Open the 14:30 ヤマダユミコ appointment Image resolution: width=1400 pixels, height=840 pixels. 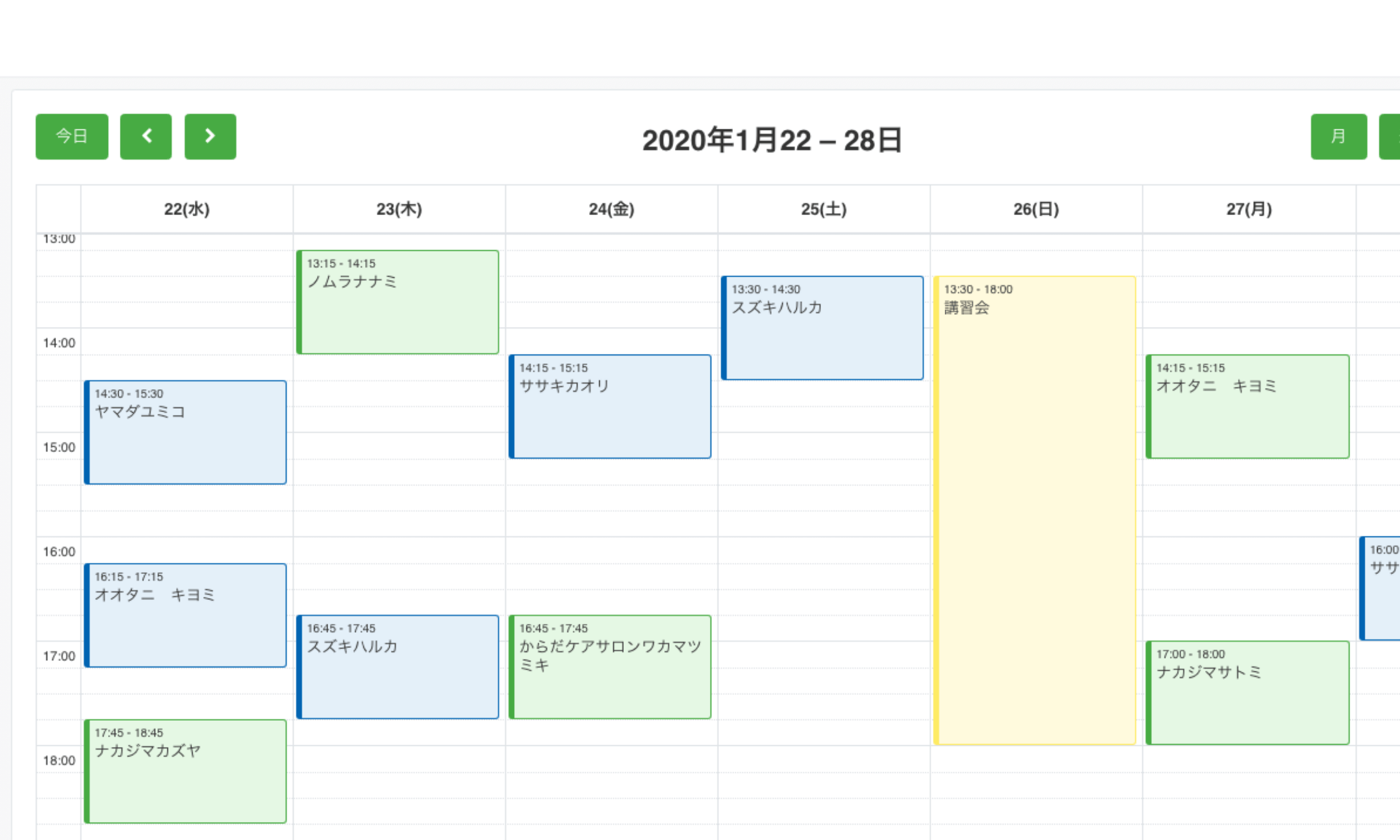[x=185, y=432]
